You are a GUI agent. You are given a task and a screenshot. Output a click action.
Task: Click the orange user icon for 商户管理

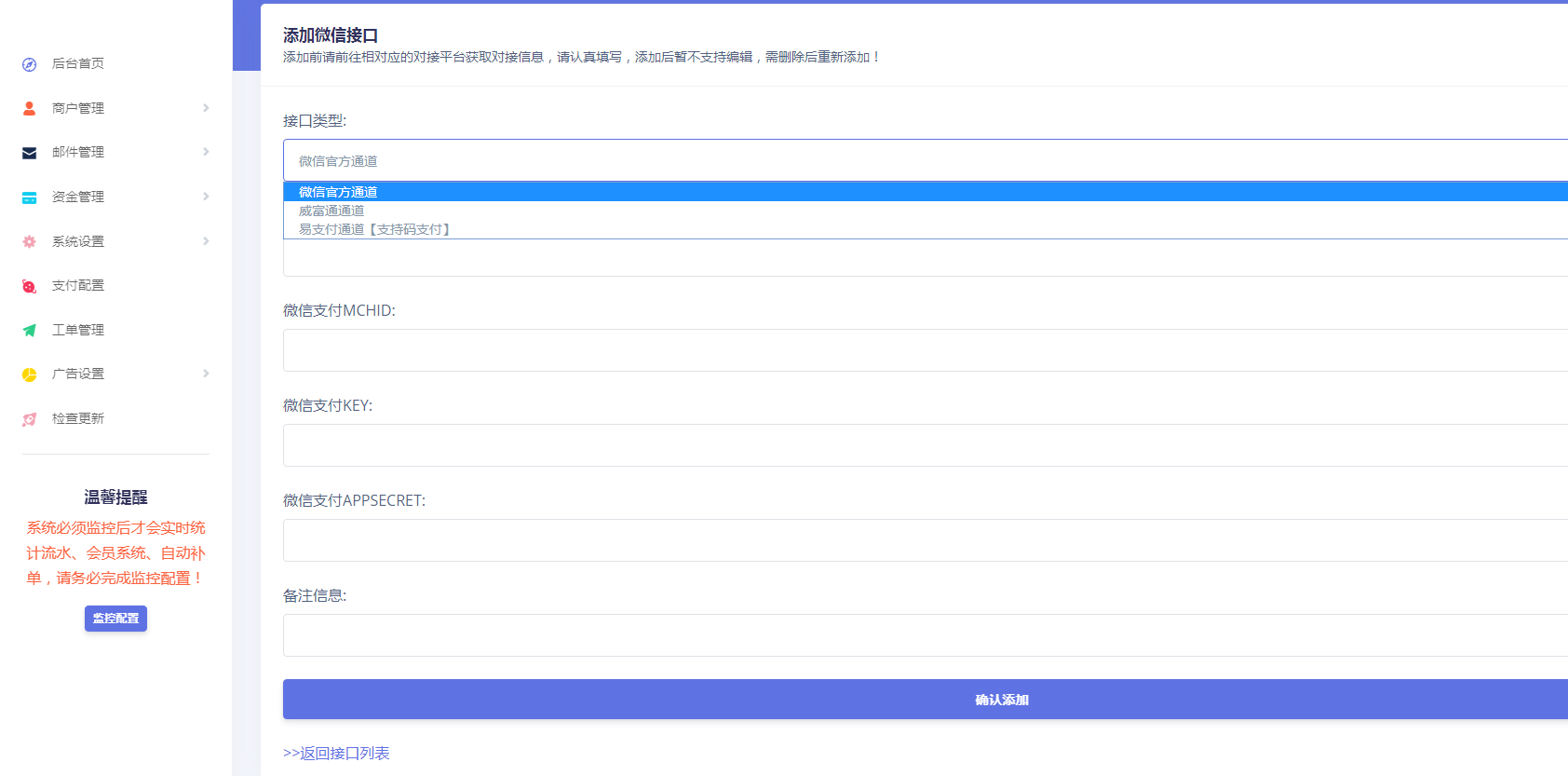coord(30,108)
